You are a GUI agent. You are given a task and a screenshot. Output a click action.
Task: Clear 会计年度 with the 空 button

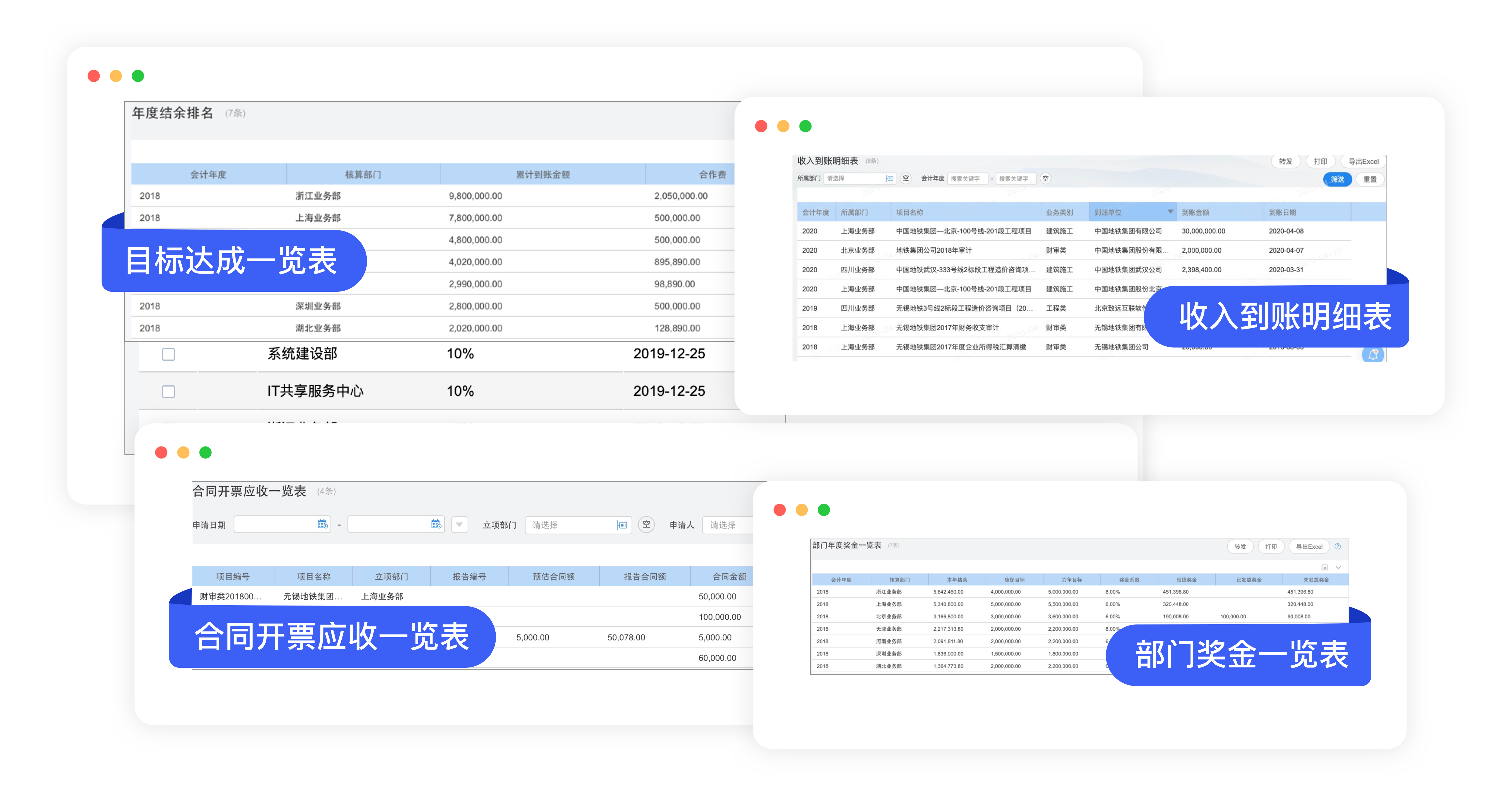[1045, 178]
